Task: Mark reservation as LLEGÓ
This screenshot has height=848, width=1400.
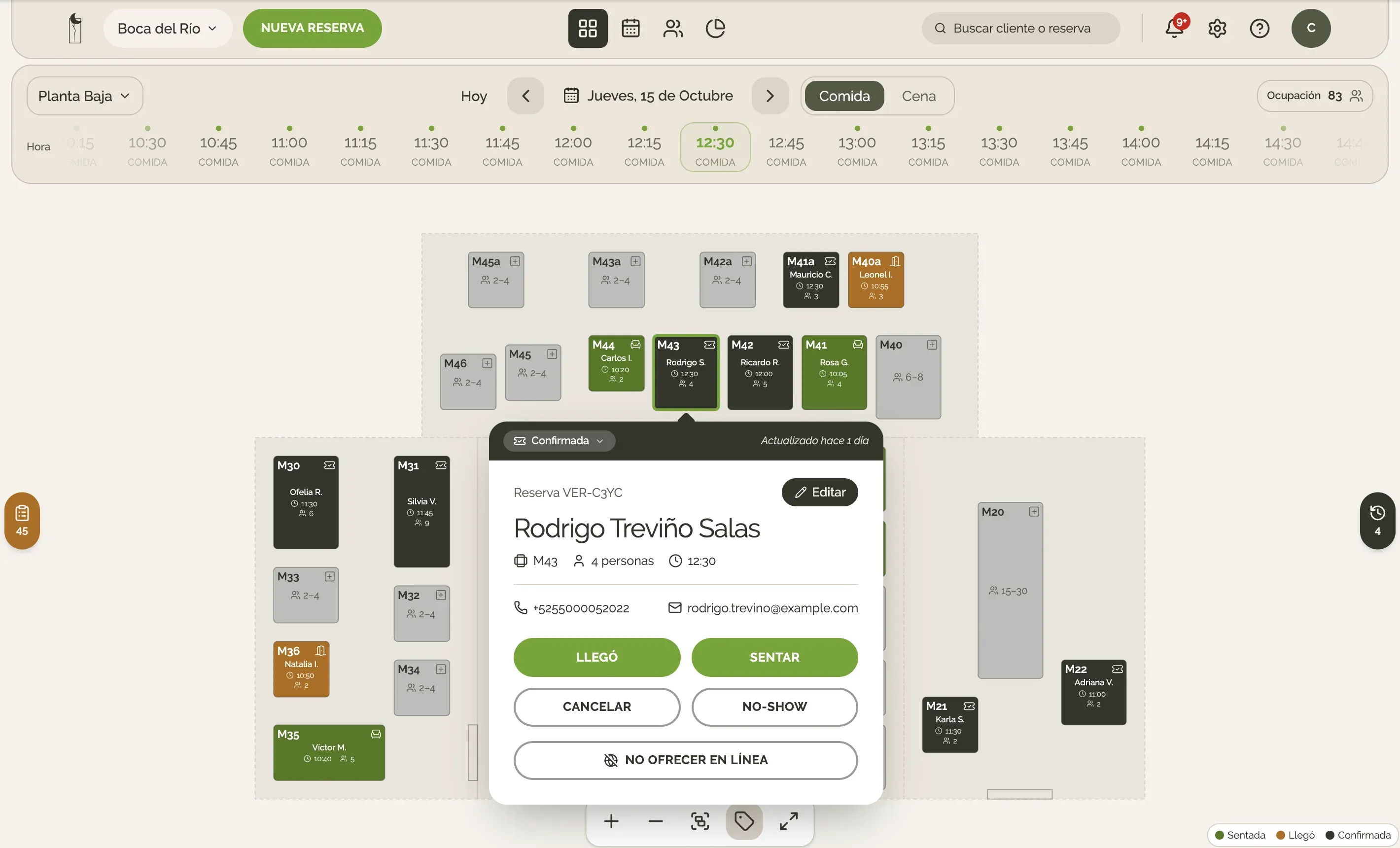Action: tap(596, 658)
